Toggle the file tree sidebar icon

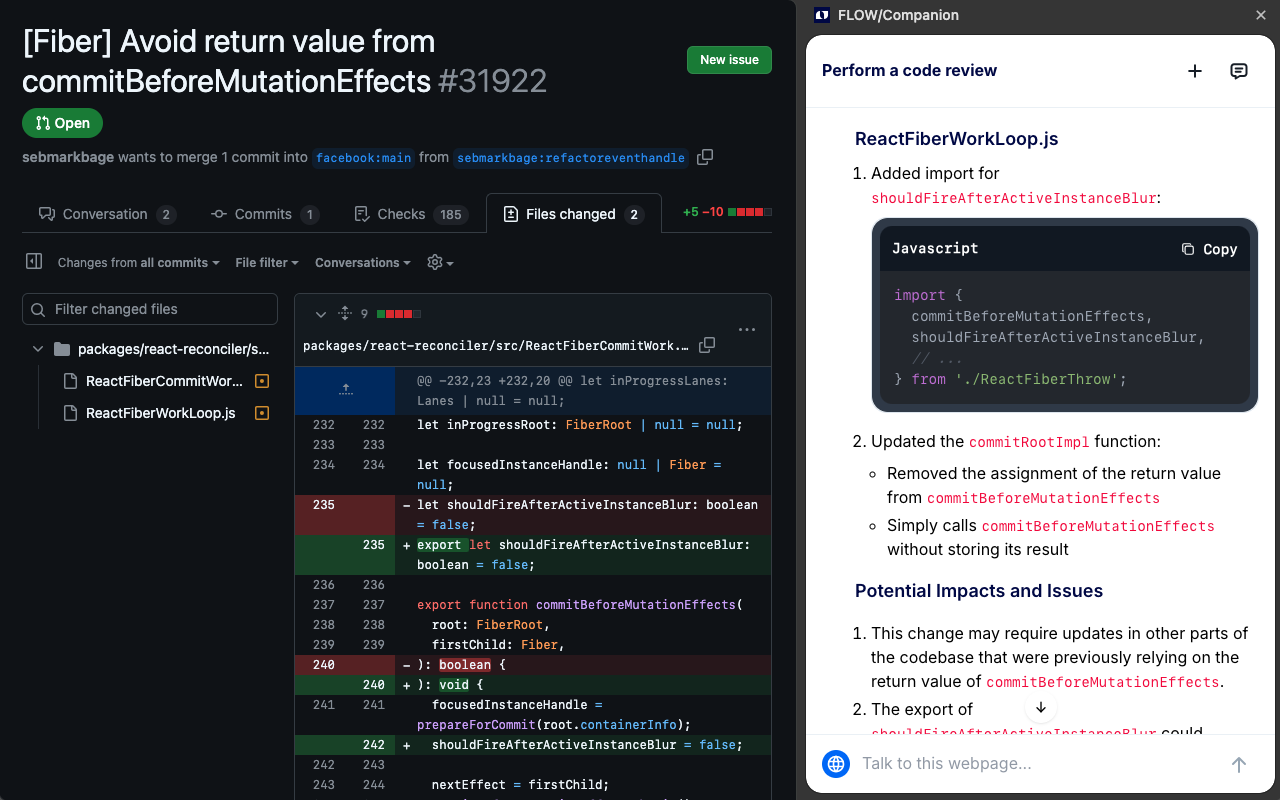click(x=34, y=261)
